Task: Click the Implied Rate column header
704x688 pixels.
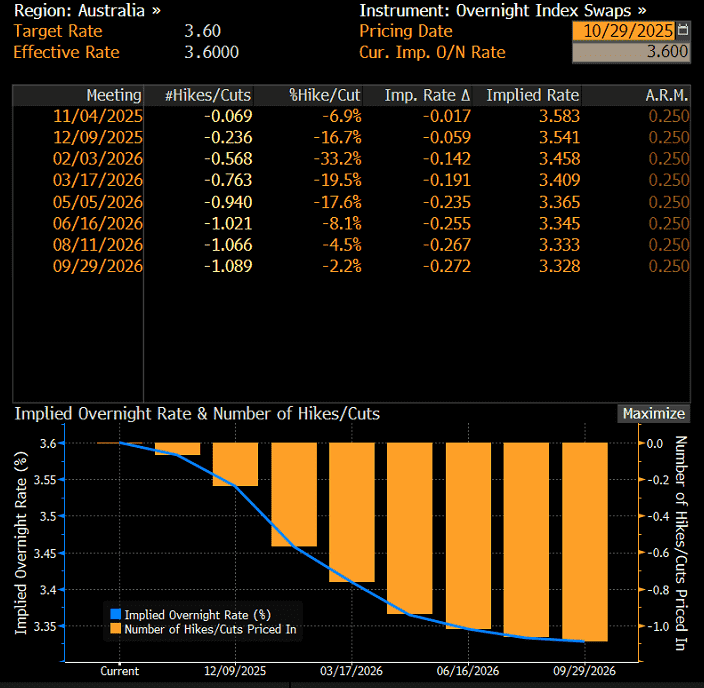Action: pyautogui.click(x=532, y=96)
